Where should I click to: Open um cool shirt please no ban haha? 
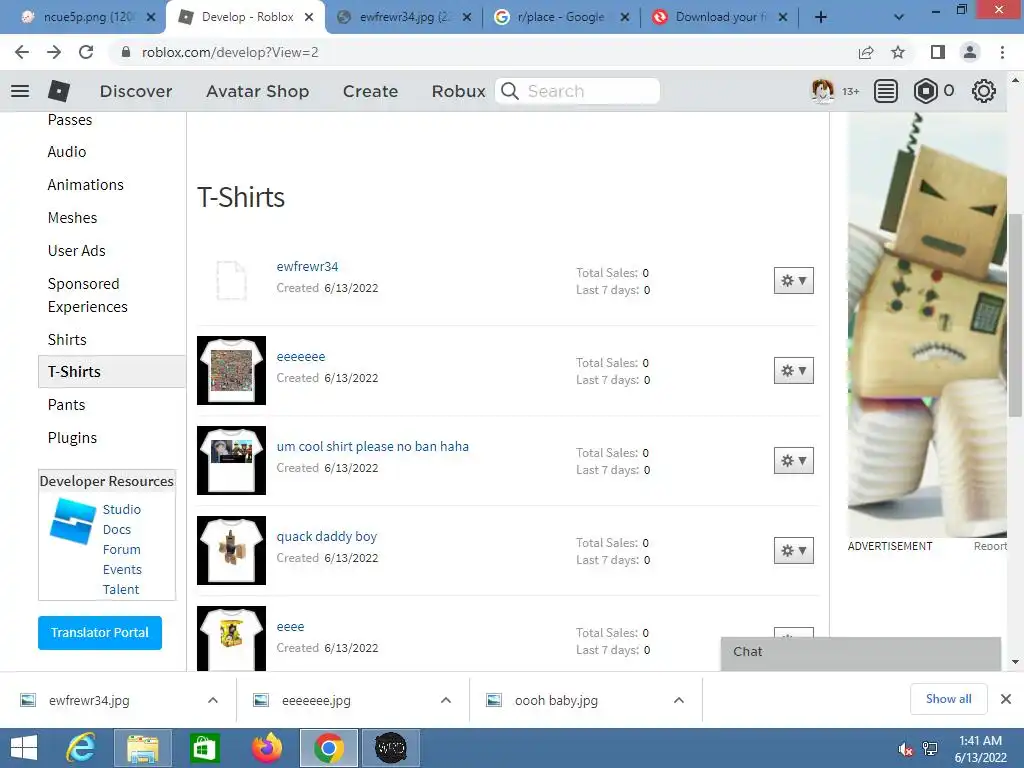click(x=372, y=446)
